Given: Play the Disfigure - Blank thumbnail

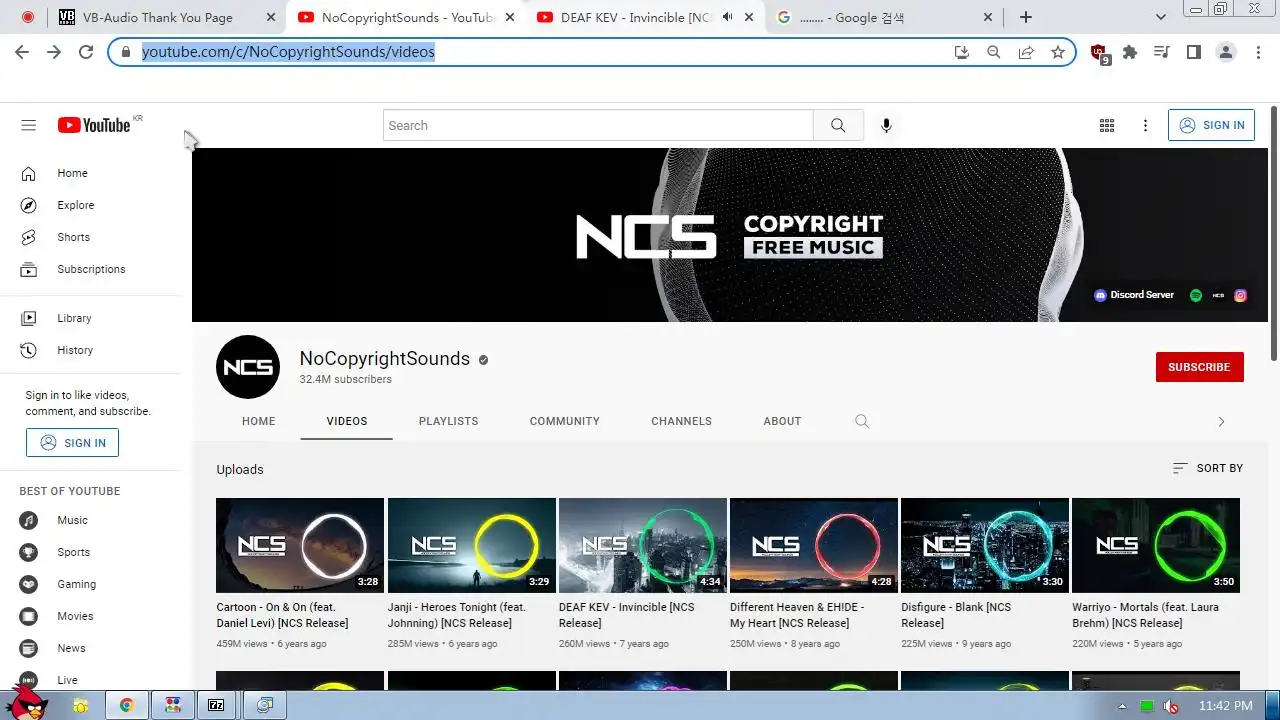Looking at the screenshot, I should click(x=985, y=545).
